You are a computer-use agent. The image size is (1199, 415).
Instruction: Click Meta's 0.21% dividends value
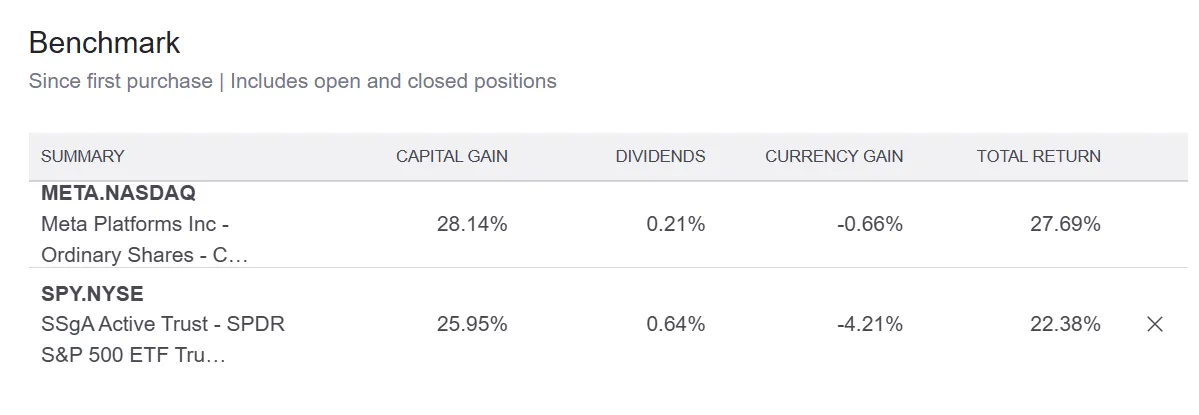tap(675, 225)
